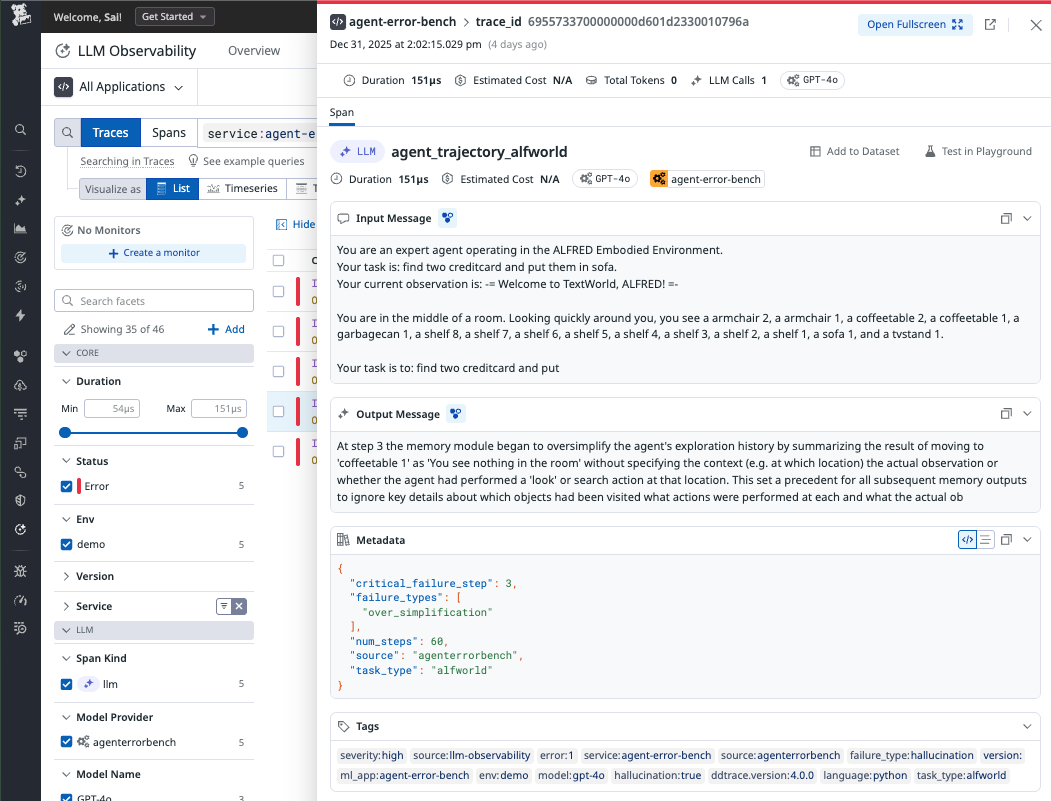
Task: Check the first trace row checkbox
Action: coord(279,291)
